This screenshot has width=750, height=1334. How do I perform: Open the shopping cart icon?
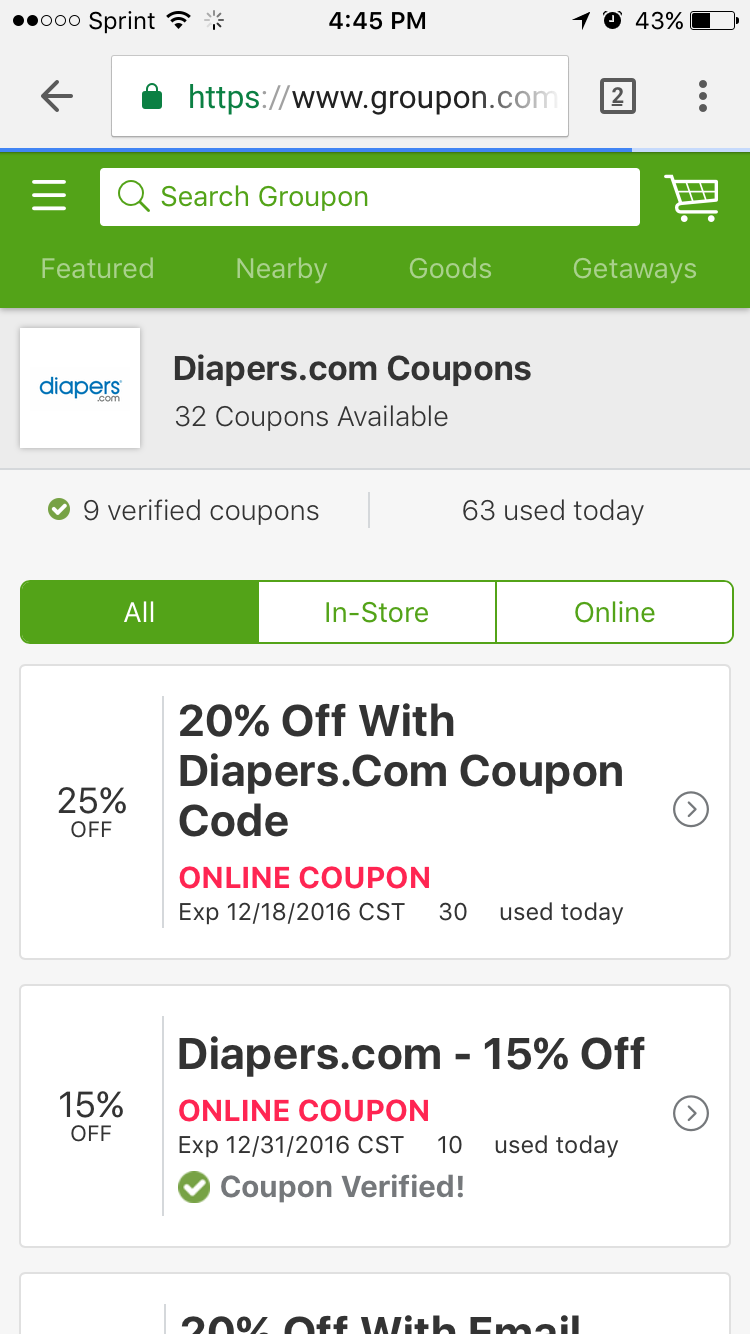[692, 197]
